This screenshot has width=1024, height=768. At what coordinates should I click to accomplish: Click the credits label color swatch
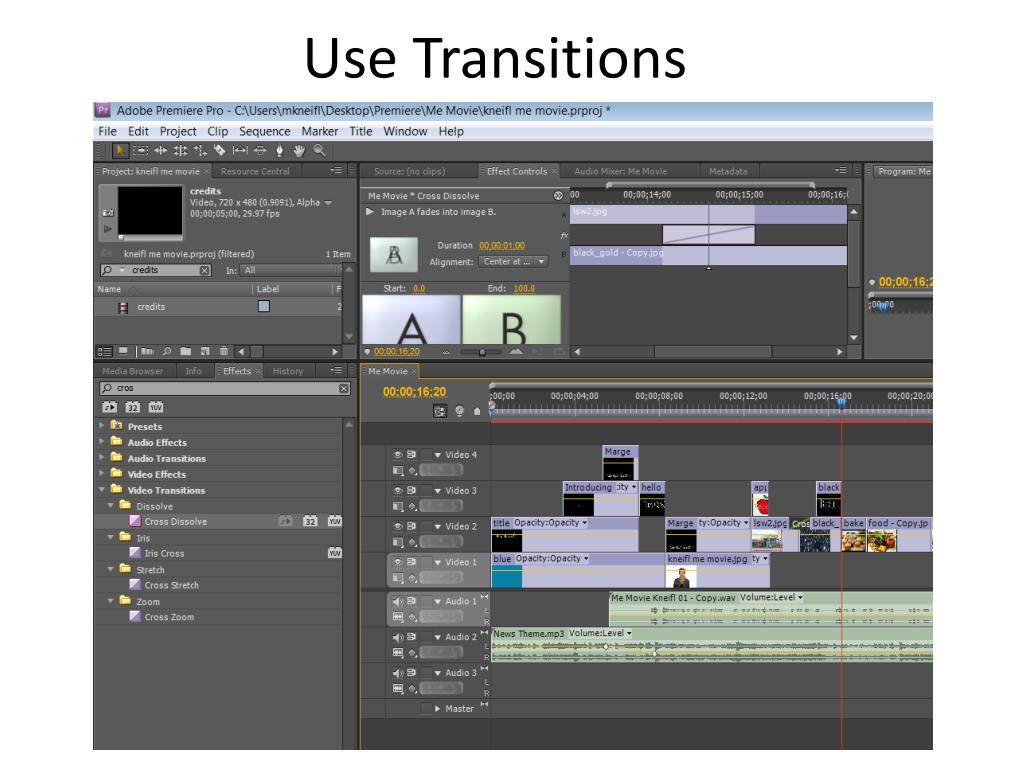point(264,307)
